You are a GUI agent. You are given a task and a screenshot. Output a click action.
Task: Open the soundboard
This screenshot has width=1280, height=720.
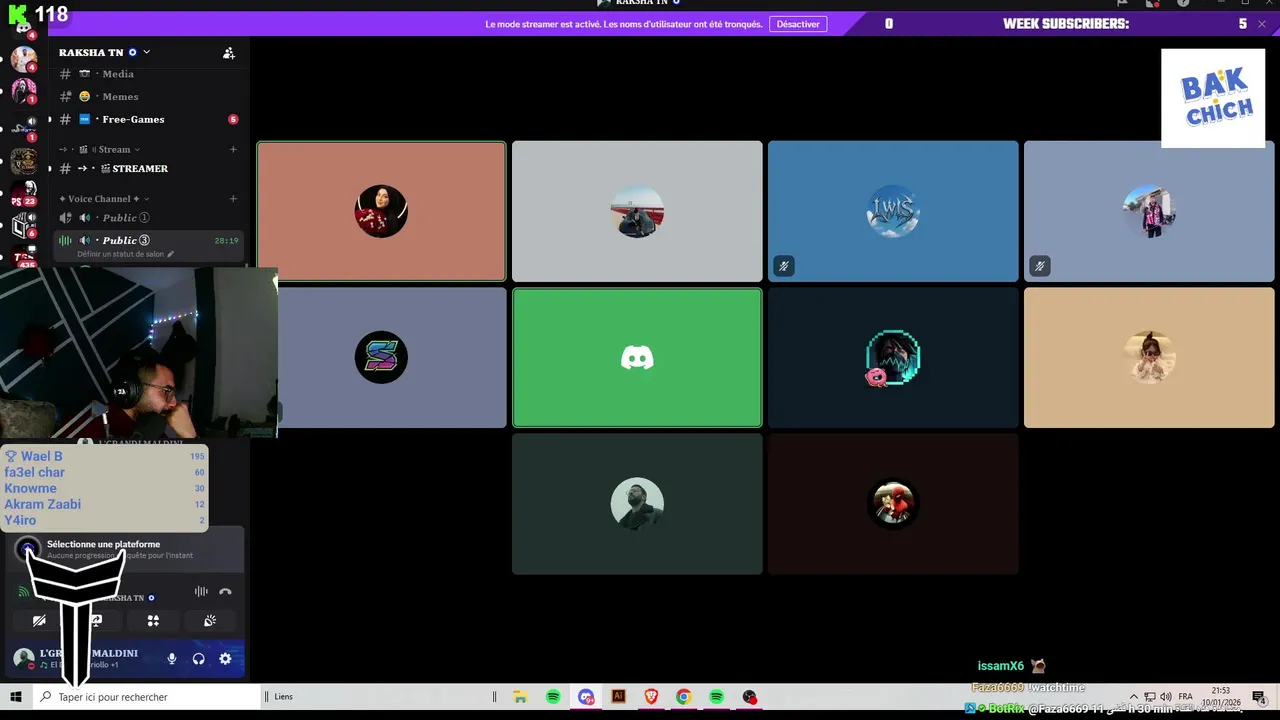[210, 621]
